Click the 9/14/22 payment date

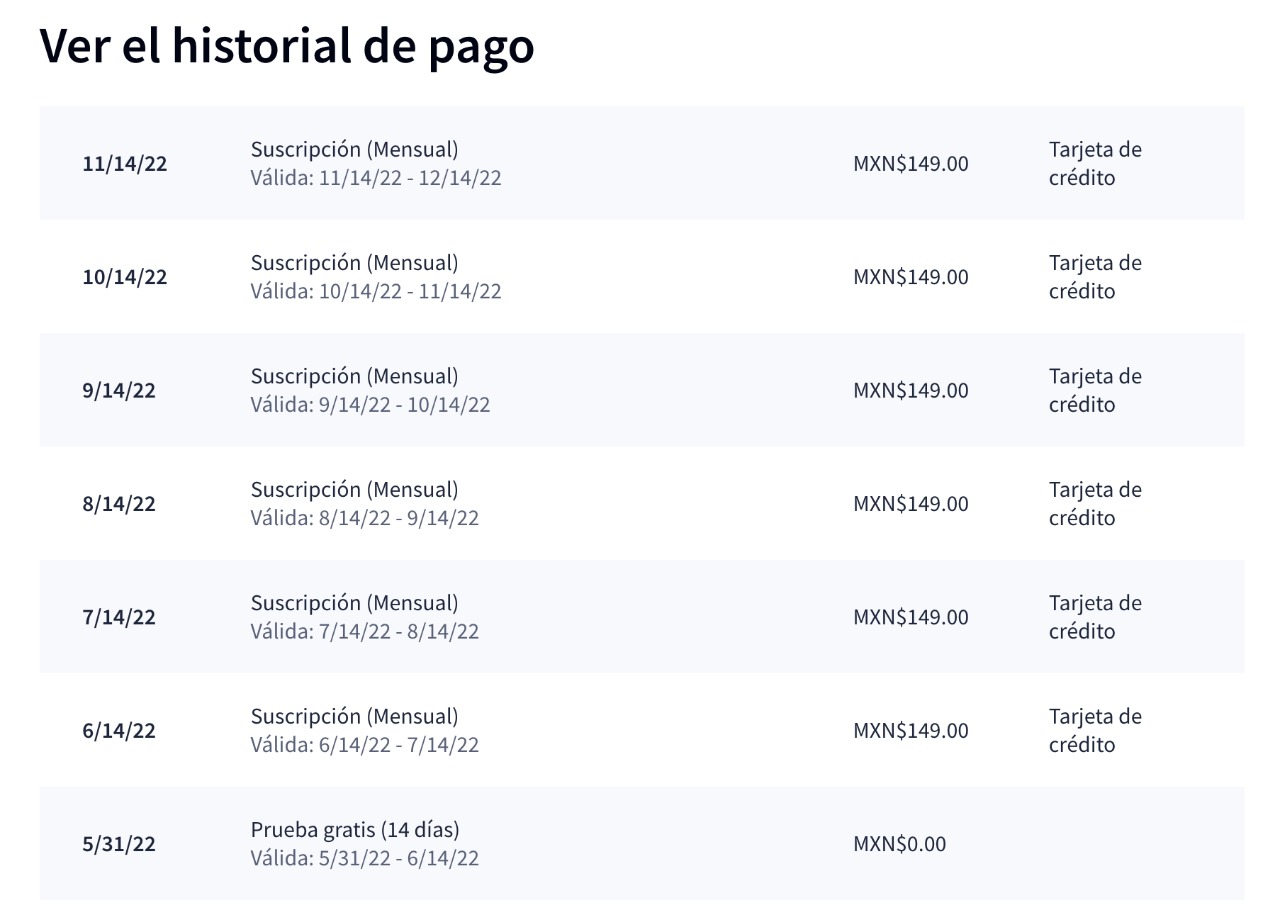119,390
